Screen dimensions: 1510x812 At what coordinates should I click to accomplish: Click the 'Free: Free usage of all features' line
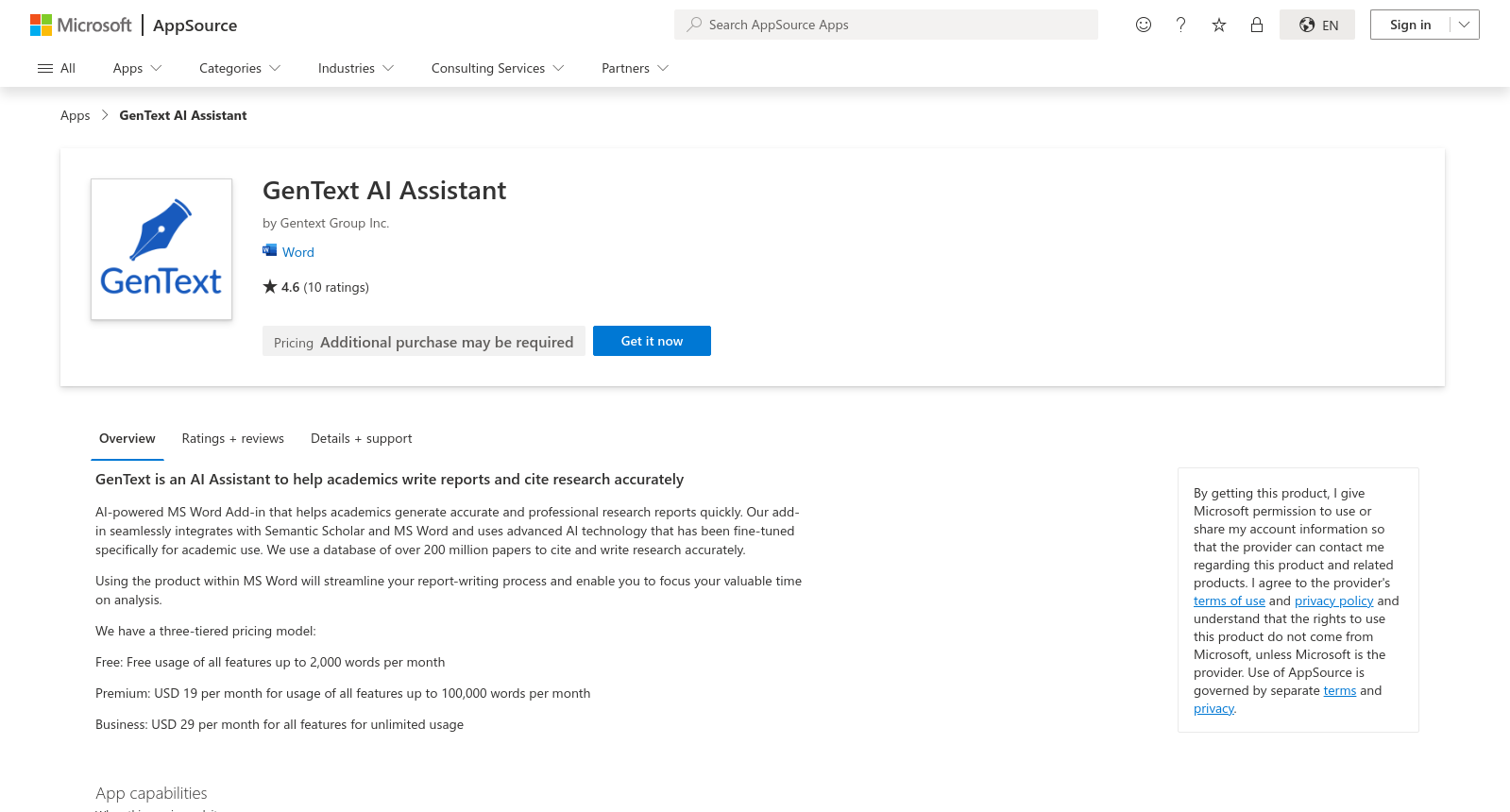click(270, 662)
